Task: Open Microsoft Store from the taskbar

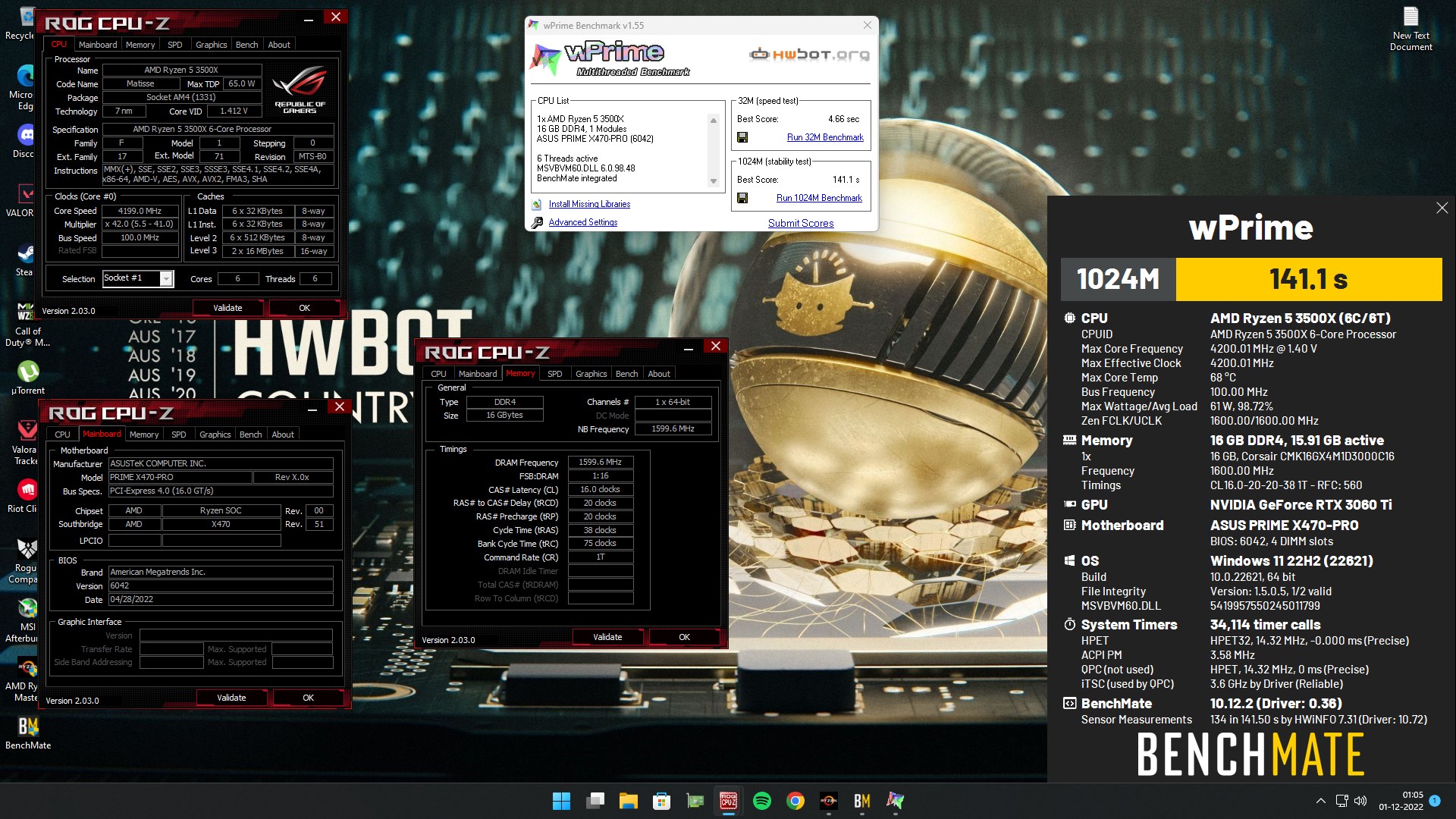Action: [x=662, y=801]
